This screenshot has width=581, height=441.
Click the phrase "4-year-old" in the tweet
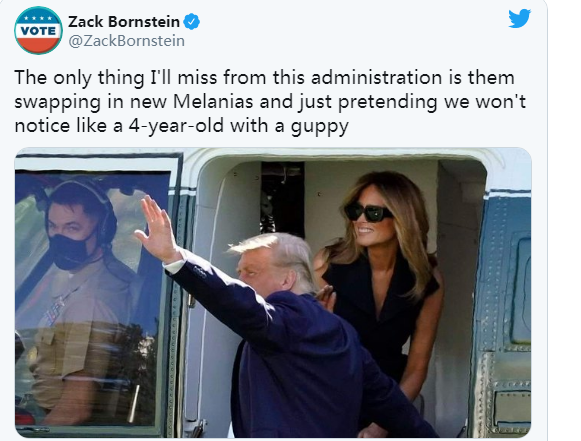176,126
